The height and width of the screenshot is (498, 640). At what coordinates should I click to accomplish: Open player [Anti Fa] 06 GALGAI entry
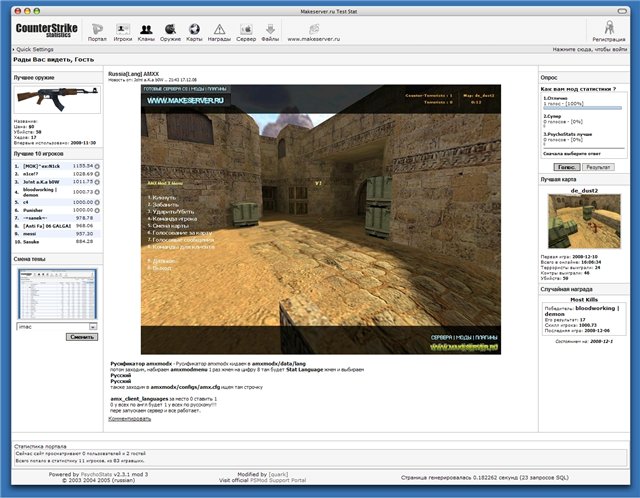[47, 226]
